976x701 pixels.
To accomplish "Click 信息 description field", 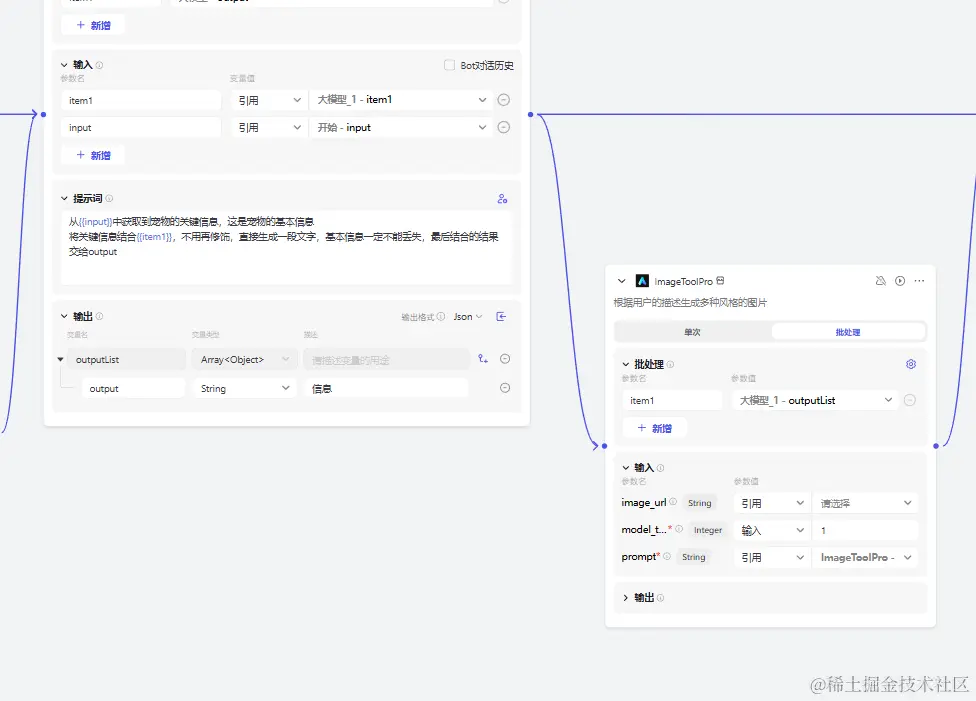I will 386,388.
